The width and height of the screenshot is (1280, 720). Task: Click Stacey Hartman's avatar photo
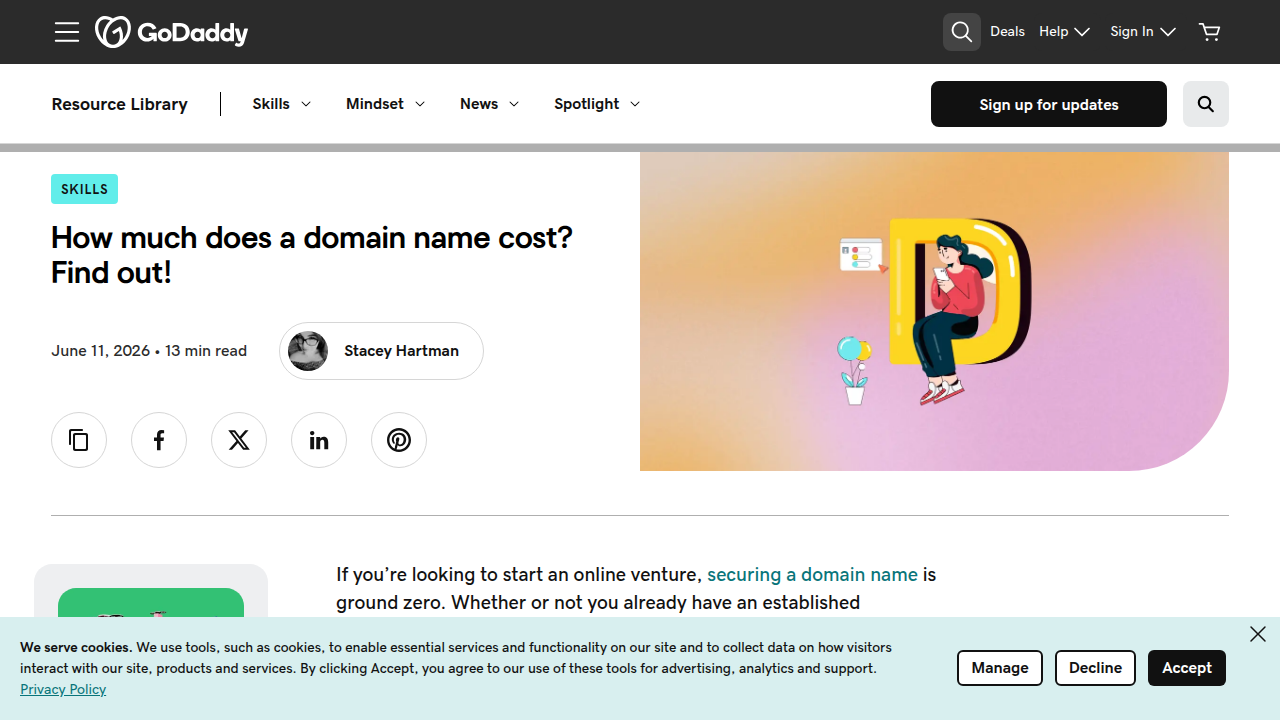coord(308,351)
